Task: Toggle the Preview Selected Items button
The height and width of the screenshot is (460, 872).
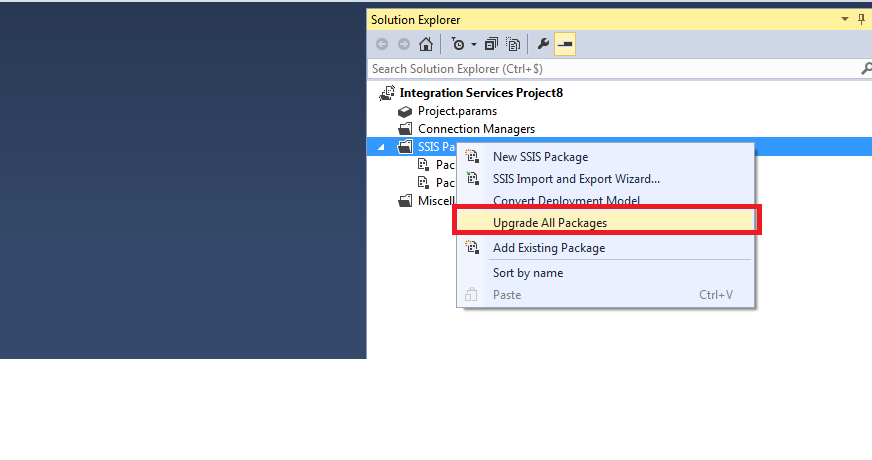Action: tap(565, 44)
